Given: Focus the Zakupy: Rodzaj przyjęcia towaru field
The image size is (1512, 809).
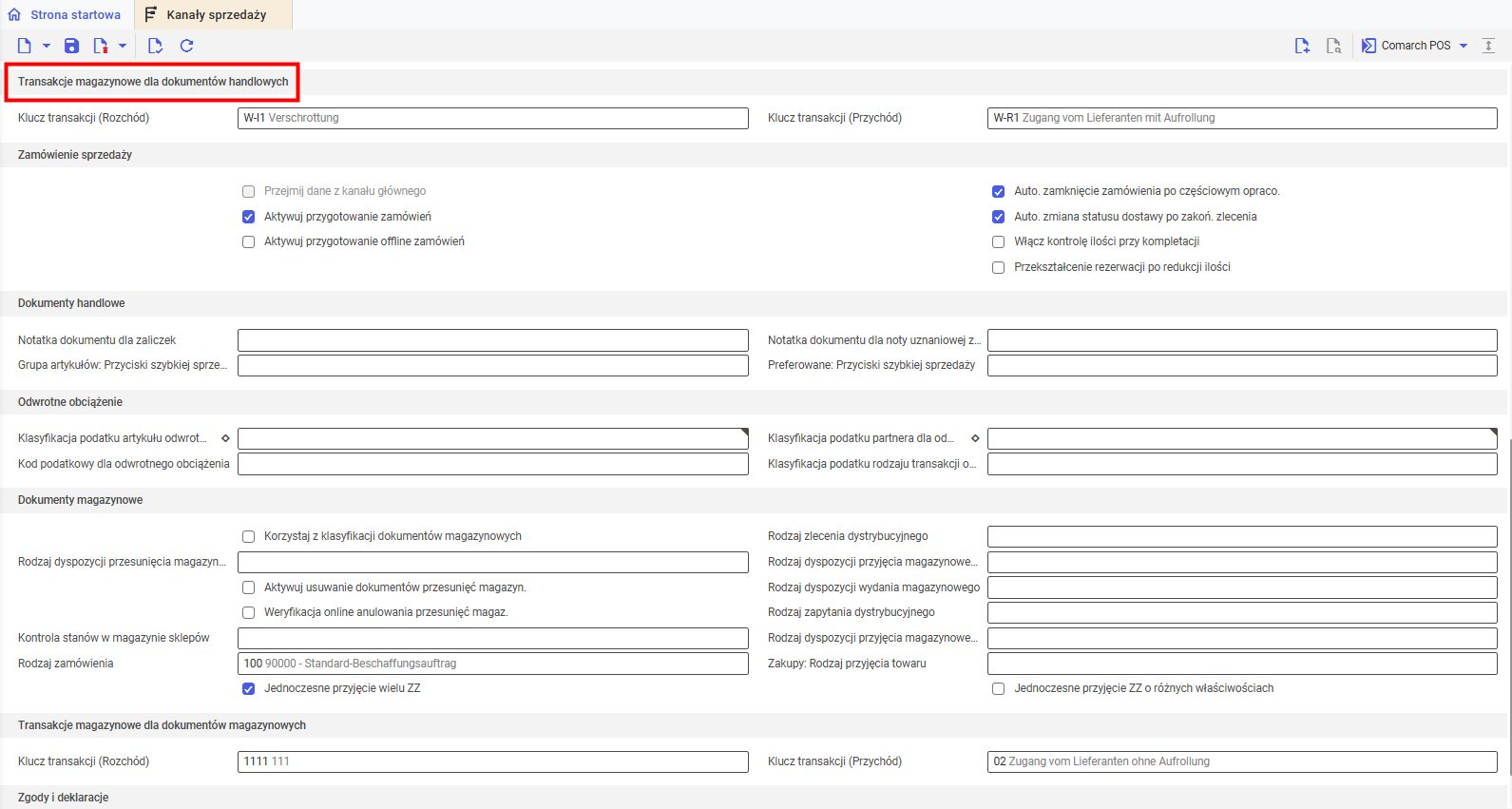Looking at the screenshot, I should coord(1242,664).
